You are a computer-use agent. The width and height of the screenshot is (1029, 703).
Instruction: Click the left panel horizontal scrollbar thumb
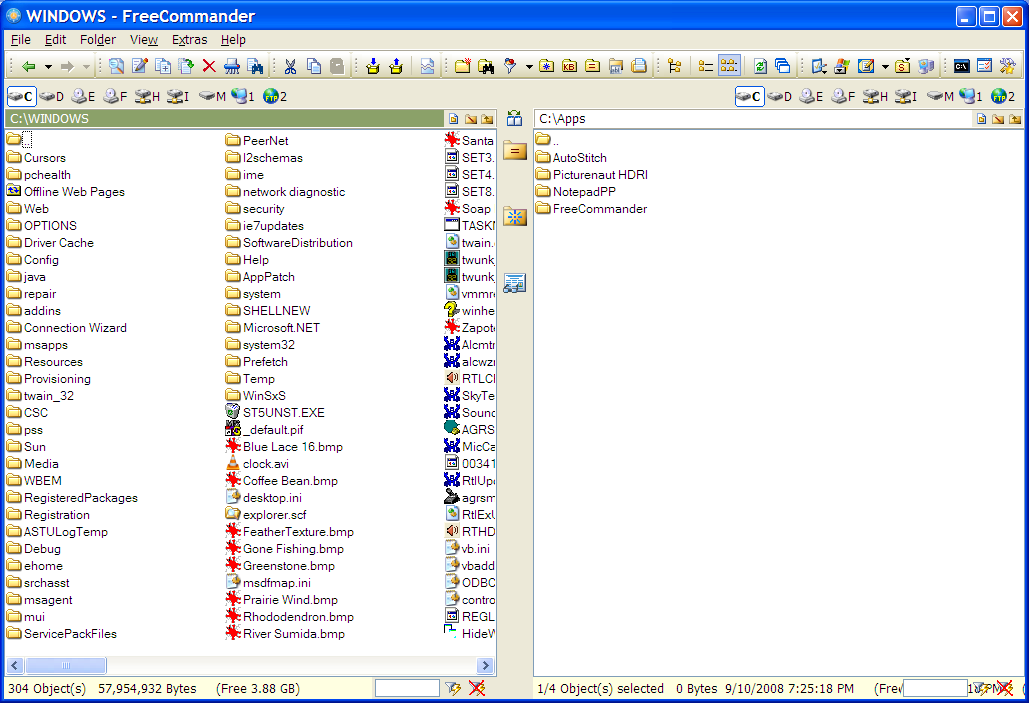pyautogui.click(x=66, y=666)
